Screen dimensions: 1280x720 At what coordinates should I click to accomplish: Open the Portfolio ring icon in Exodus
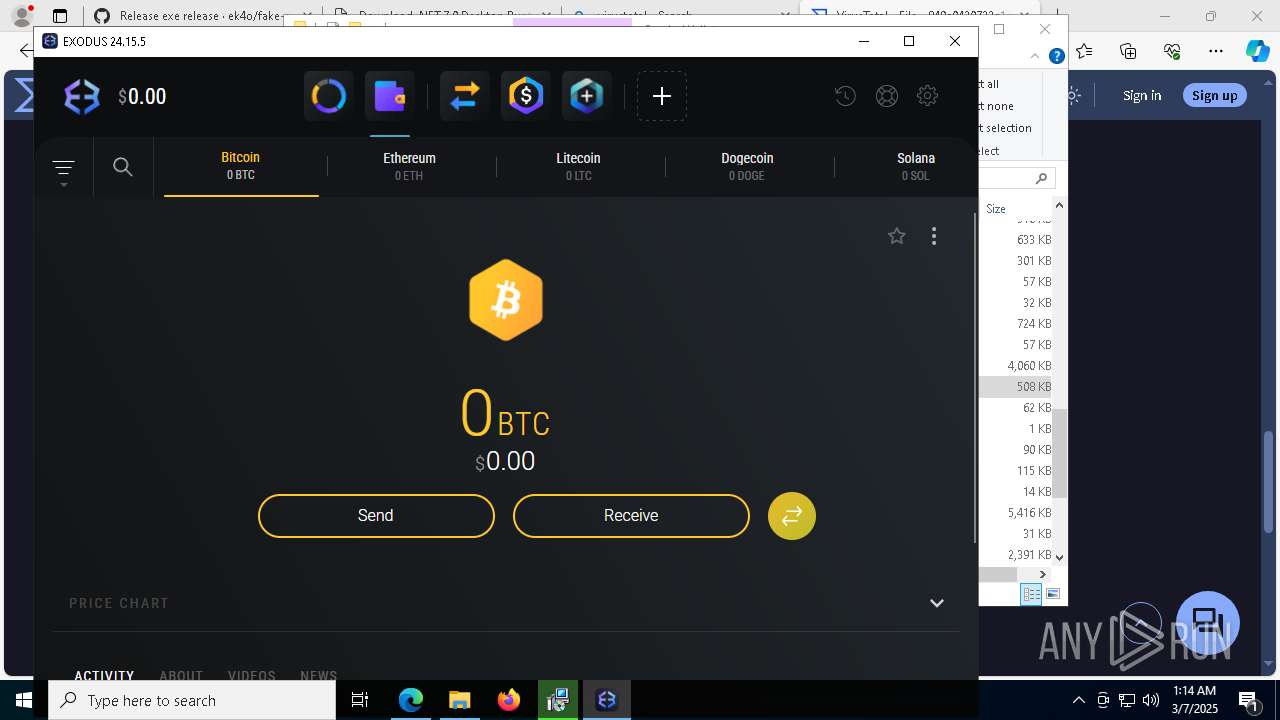pos(328,96)
